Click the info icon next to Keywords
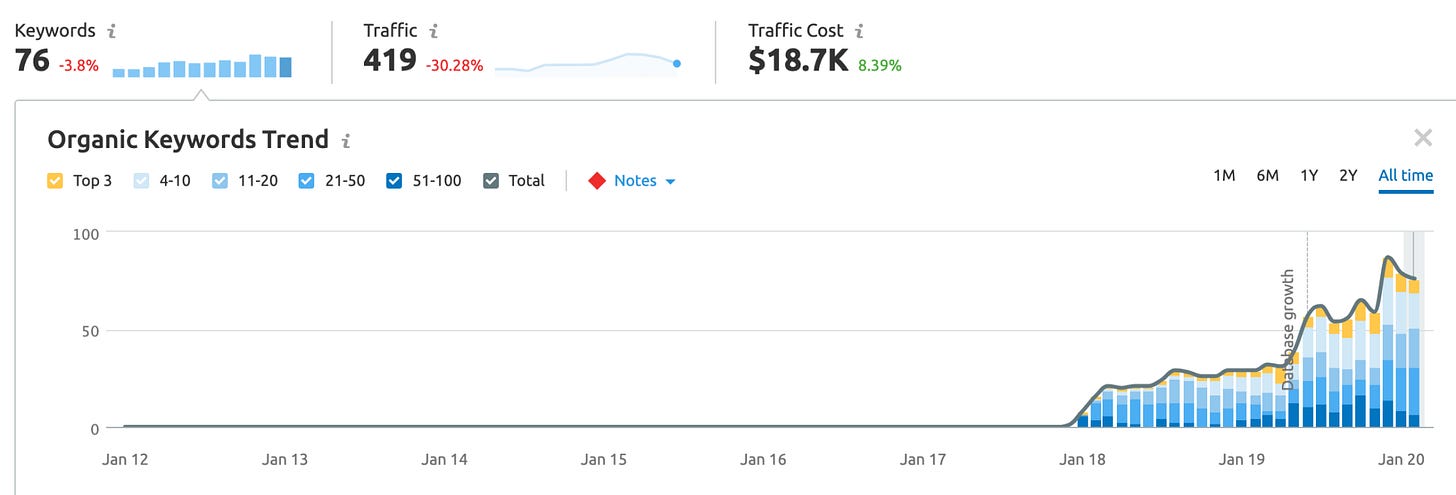1456x495 pixels. [112, 31]
